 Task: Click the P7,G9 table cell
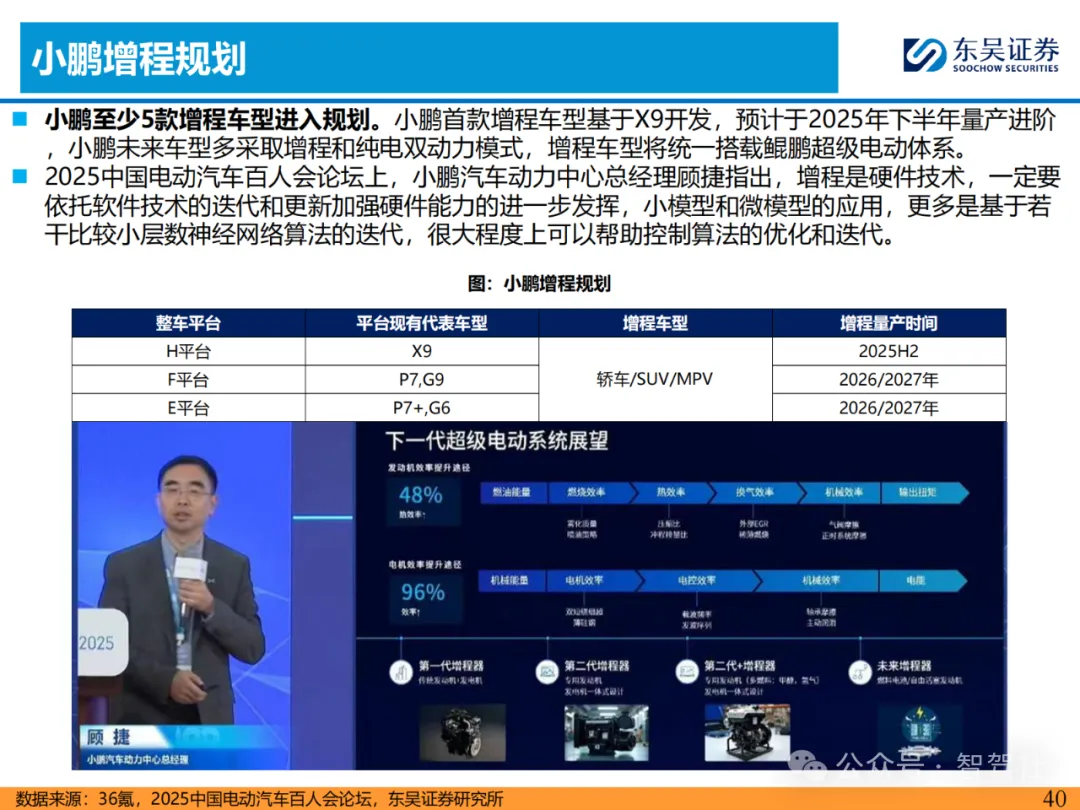tap(422, 380)
